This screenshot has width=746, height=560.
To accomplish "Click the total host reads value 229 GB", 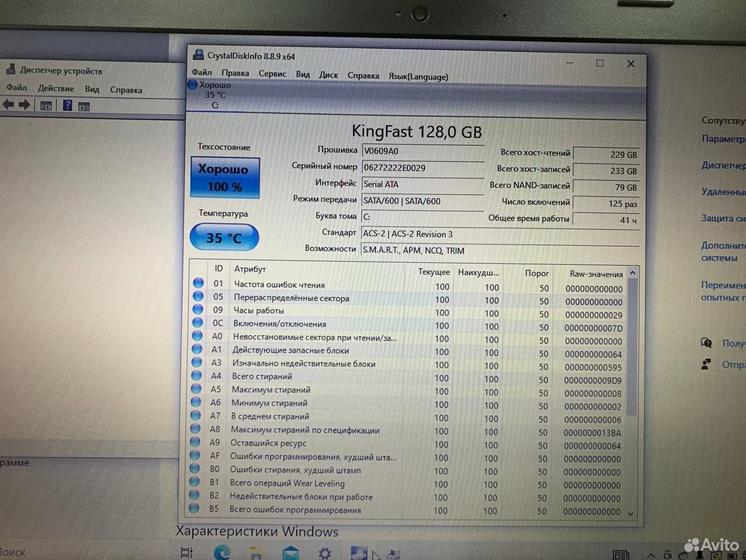I will (x=607, y=155).
